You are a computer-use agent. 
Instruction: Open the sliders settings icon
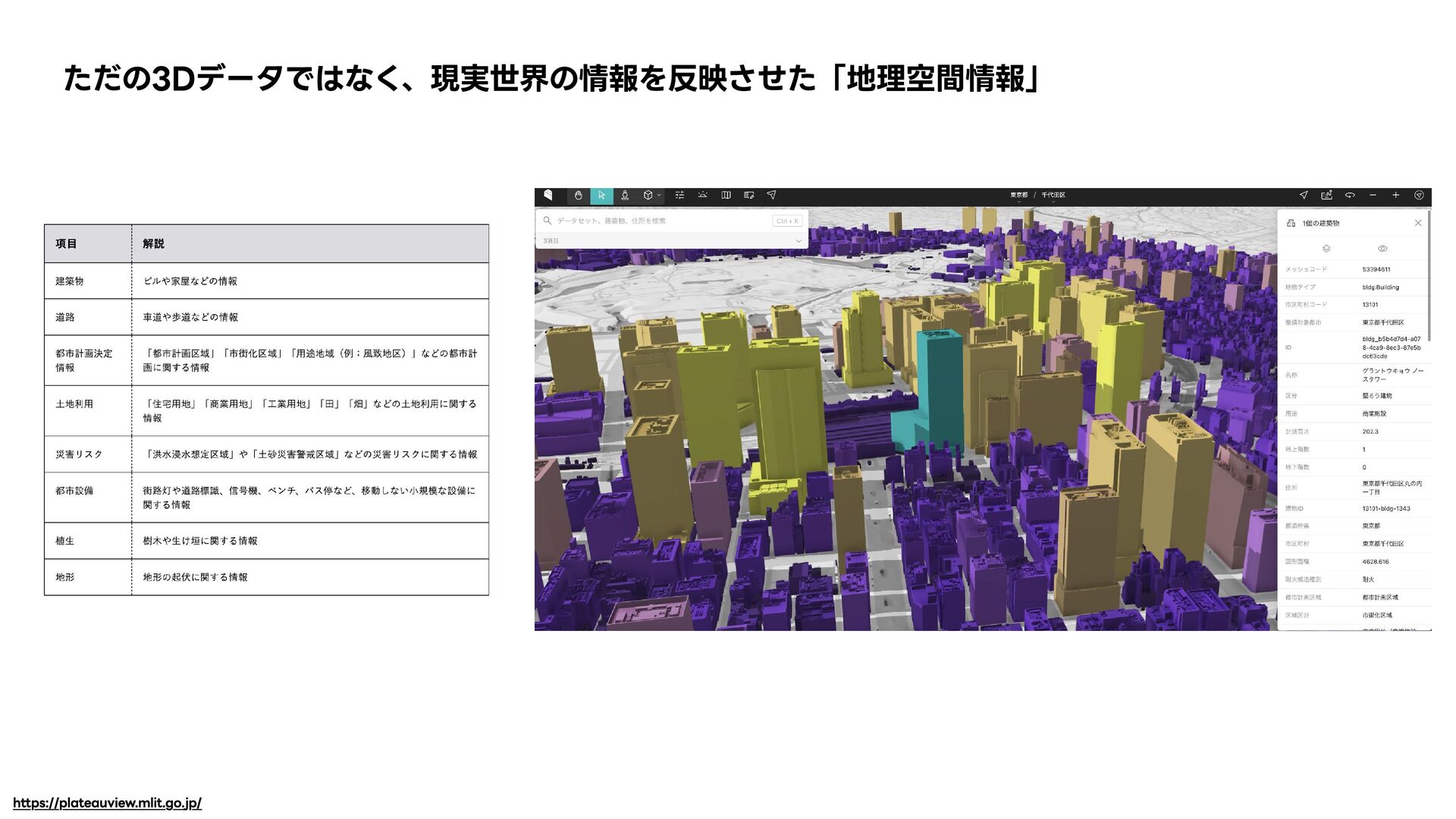pyautogui.click(x=679, y=196)
